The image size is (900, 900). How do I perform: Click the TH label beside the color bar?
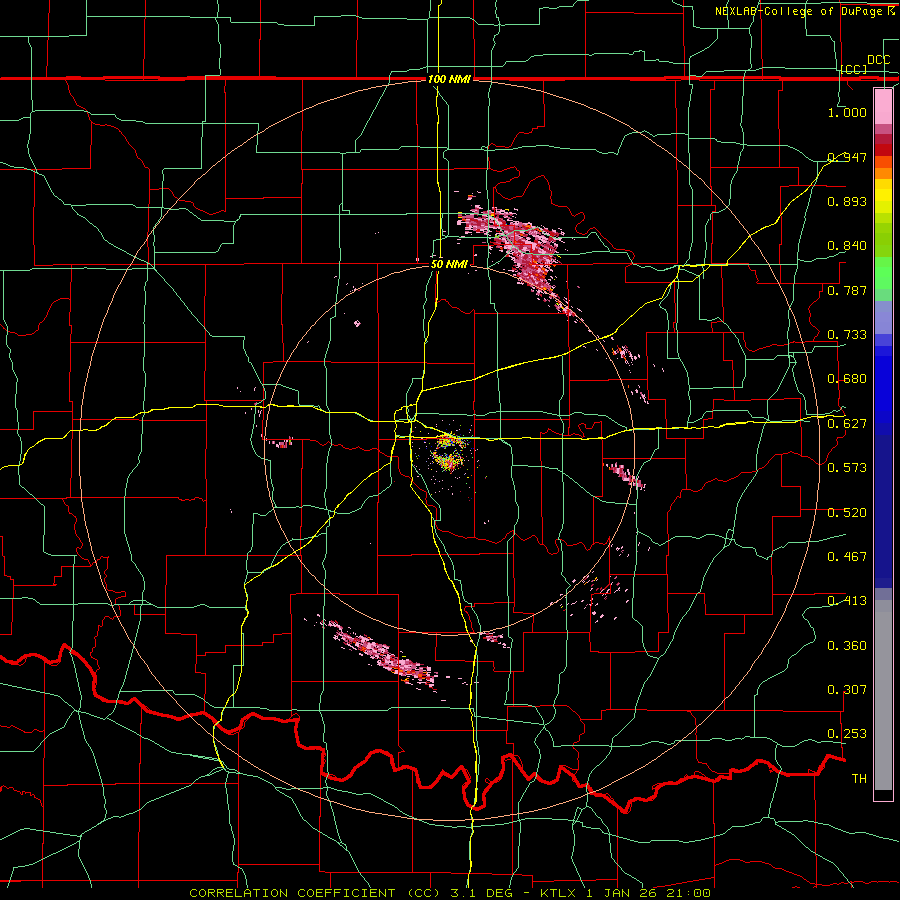point(859,779)
